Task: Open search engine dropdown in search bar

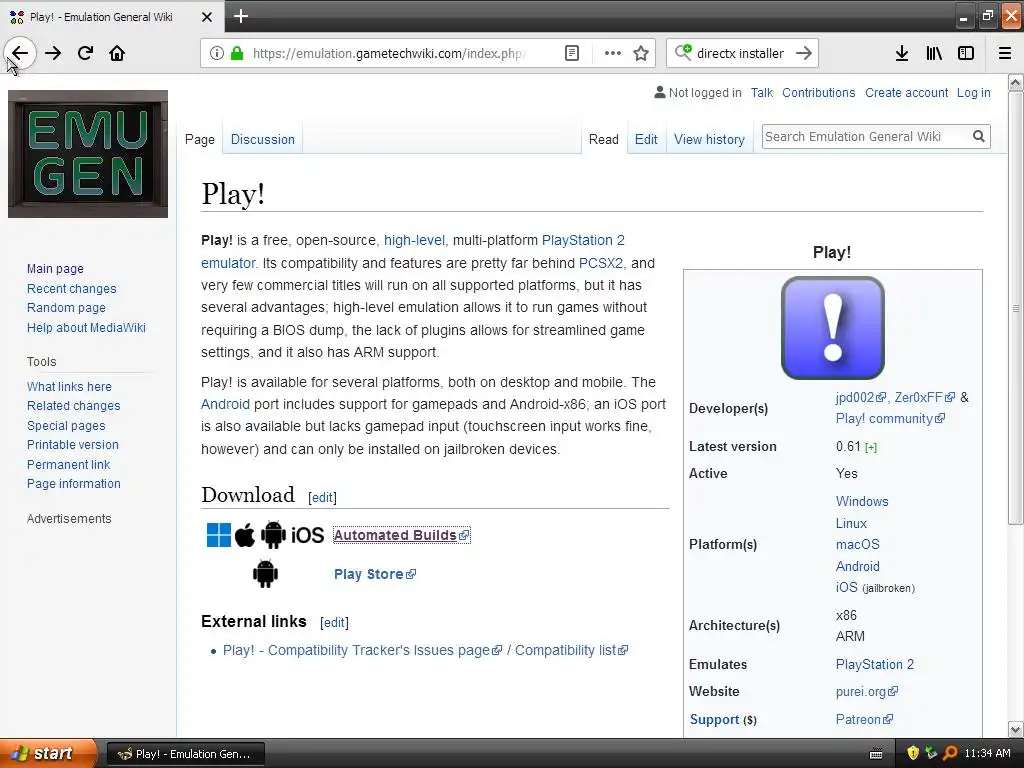Action: (x=683, y=52)
